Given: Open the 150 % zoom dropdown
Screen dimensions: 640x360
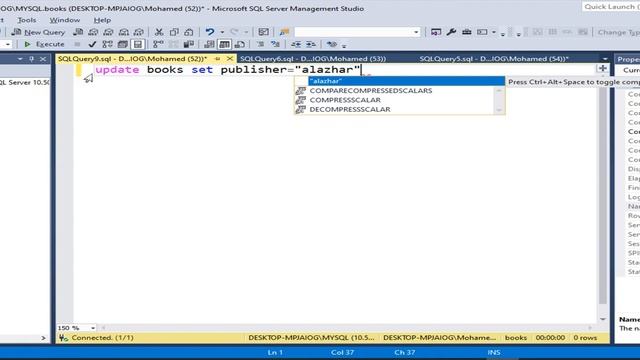Looking at the screenshot, I should coord(93,328).
